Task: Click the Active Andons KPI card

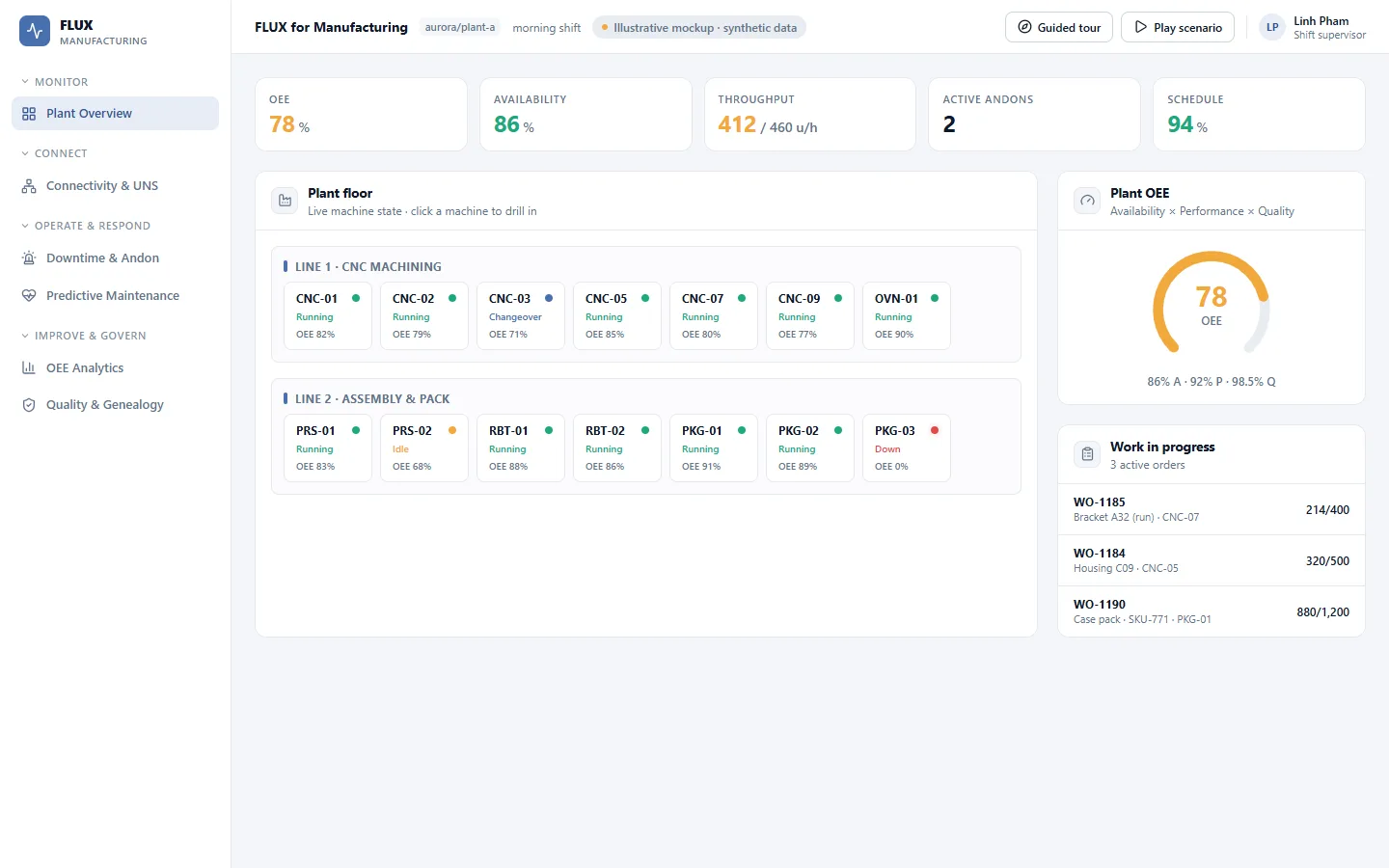Action: 1034,114
